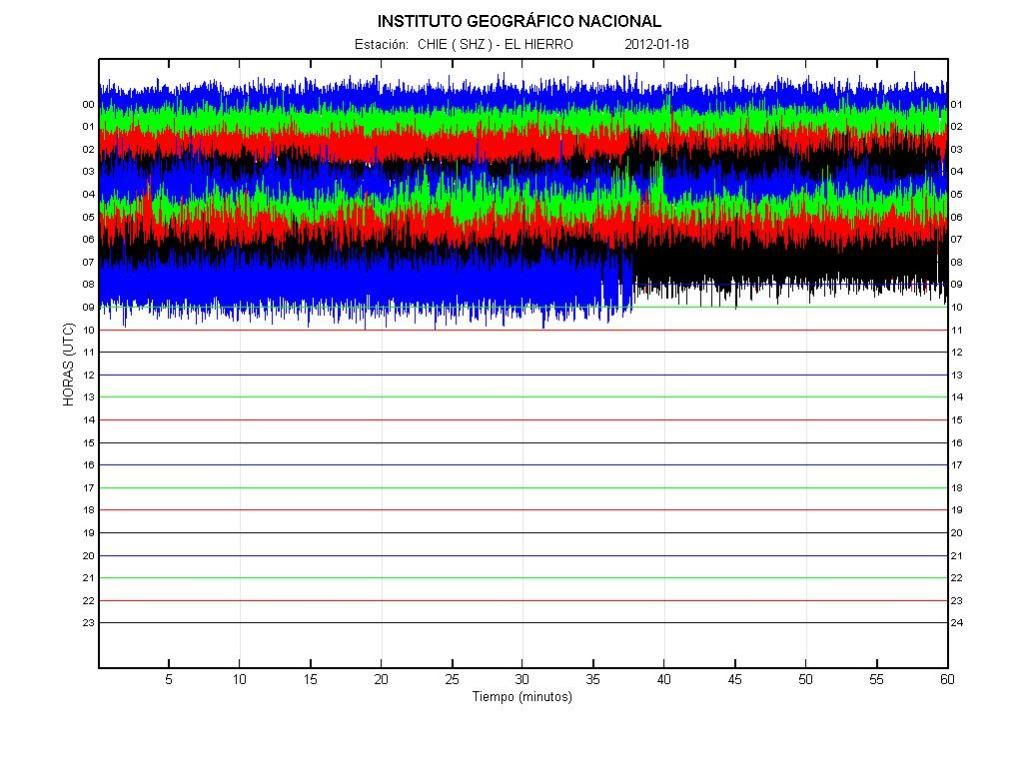Screen dimensions: 1024x767
Task: Pick the 60 minute tick label
Action: click(x=947, y=680)
